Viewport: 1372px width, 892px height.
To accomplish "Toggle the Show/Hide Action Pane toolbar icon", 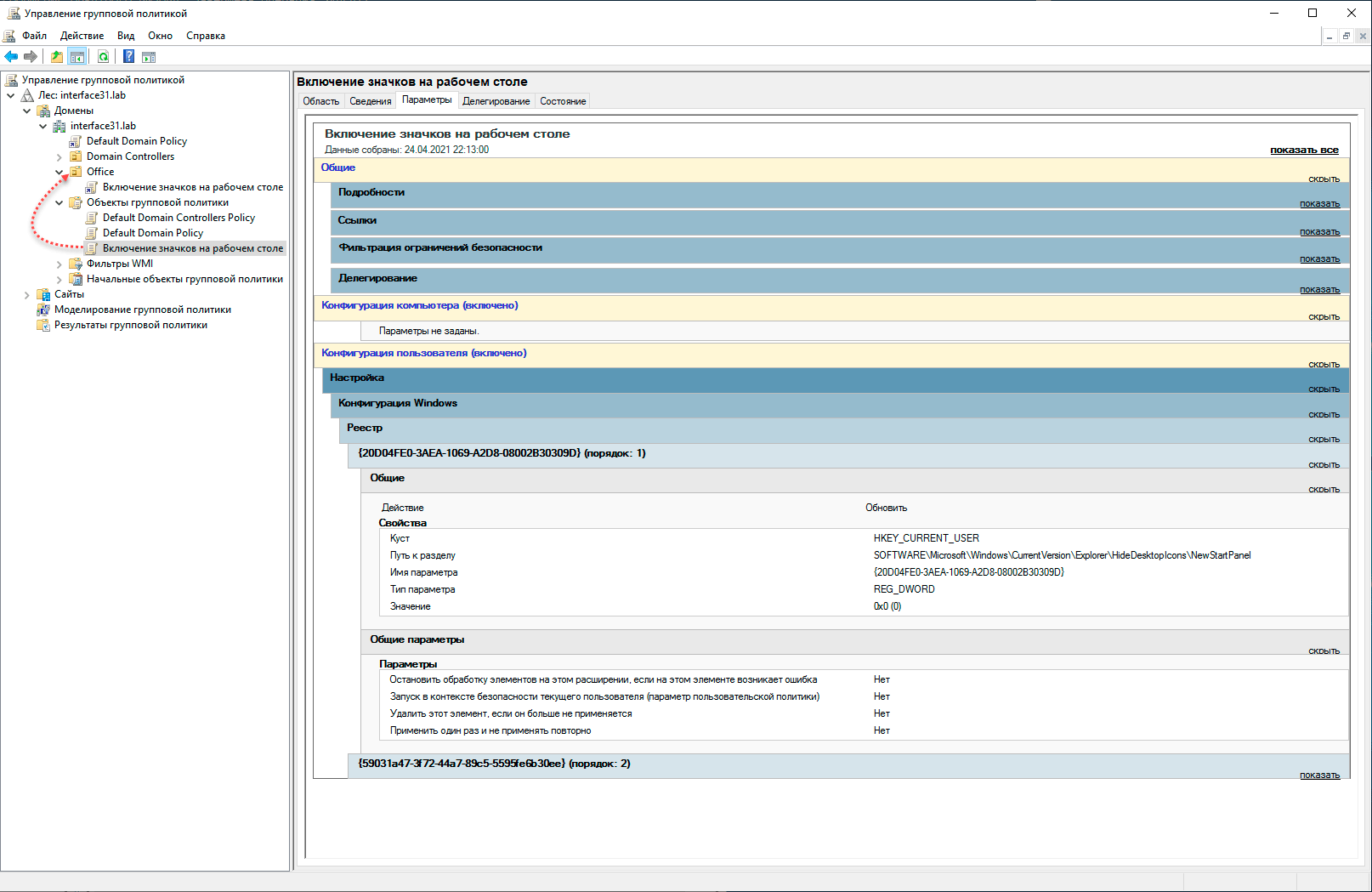I will tap(149, 57).
